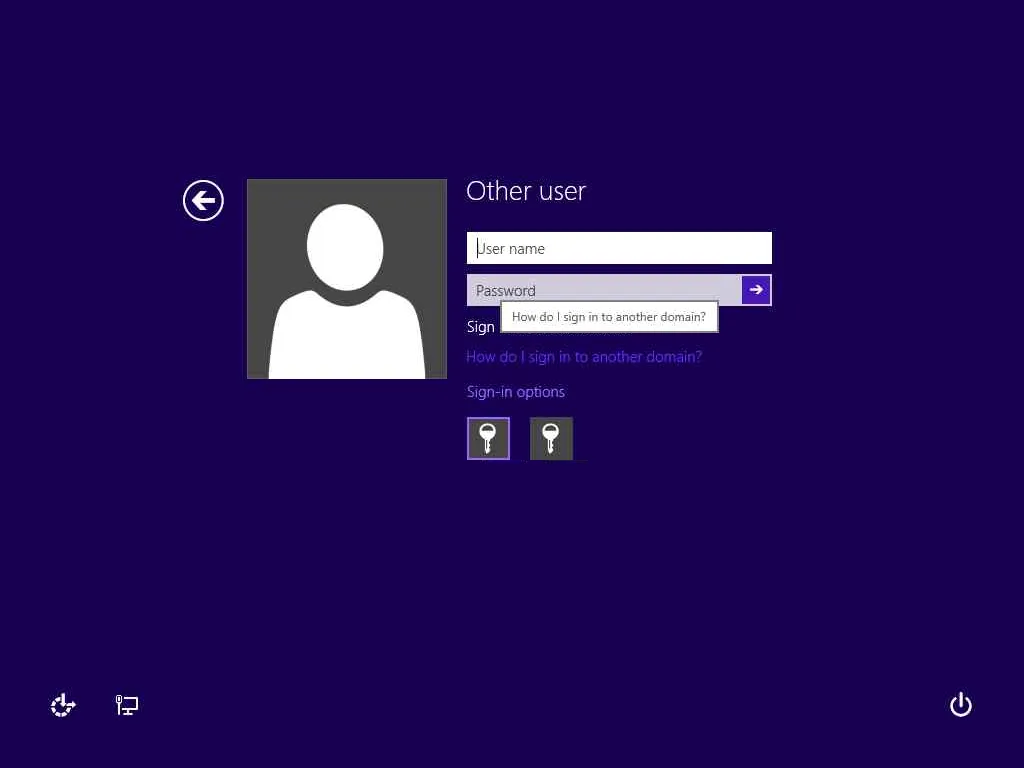Click the Password placeholder text
The height and width of the screenshot is (768, 1024).
(505, 291)
